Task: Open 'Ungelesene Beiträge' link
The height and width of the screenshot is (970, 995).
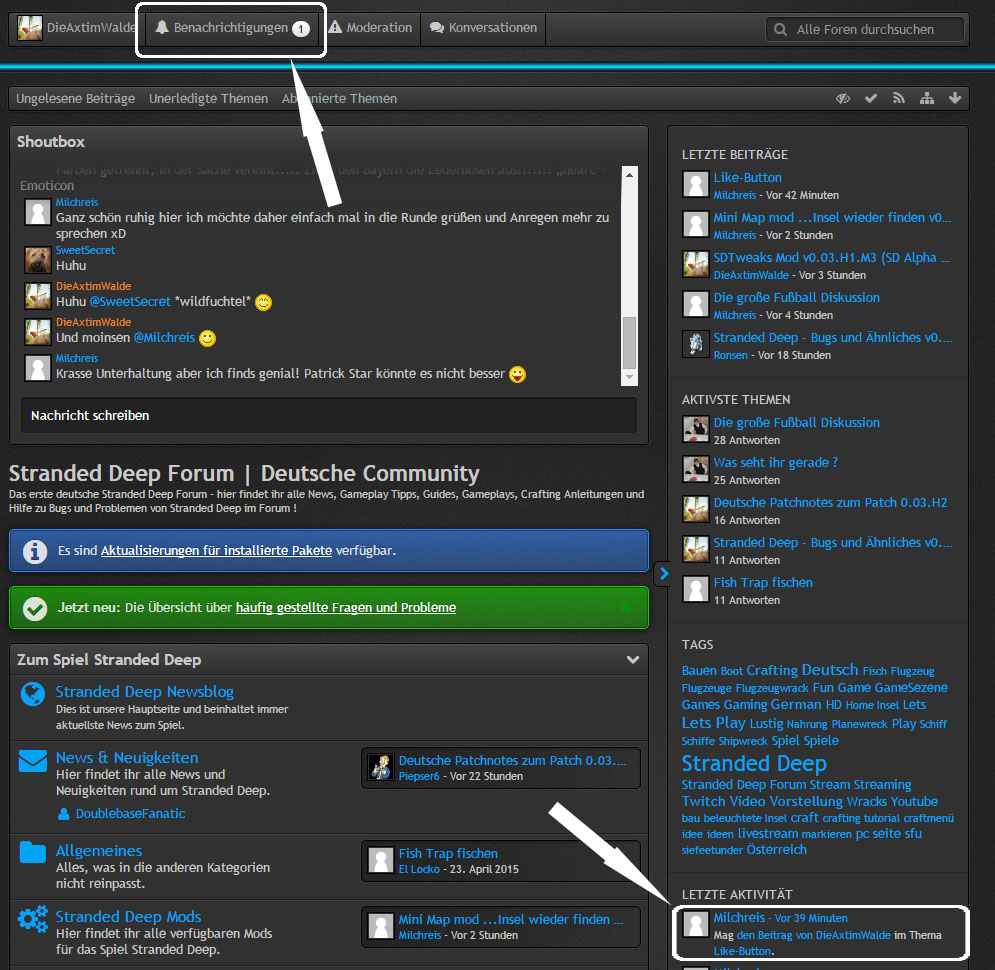Action: click(x=75, y=99)
